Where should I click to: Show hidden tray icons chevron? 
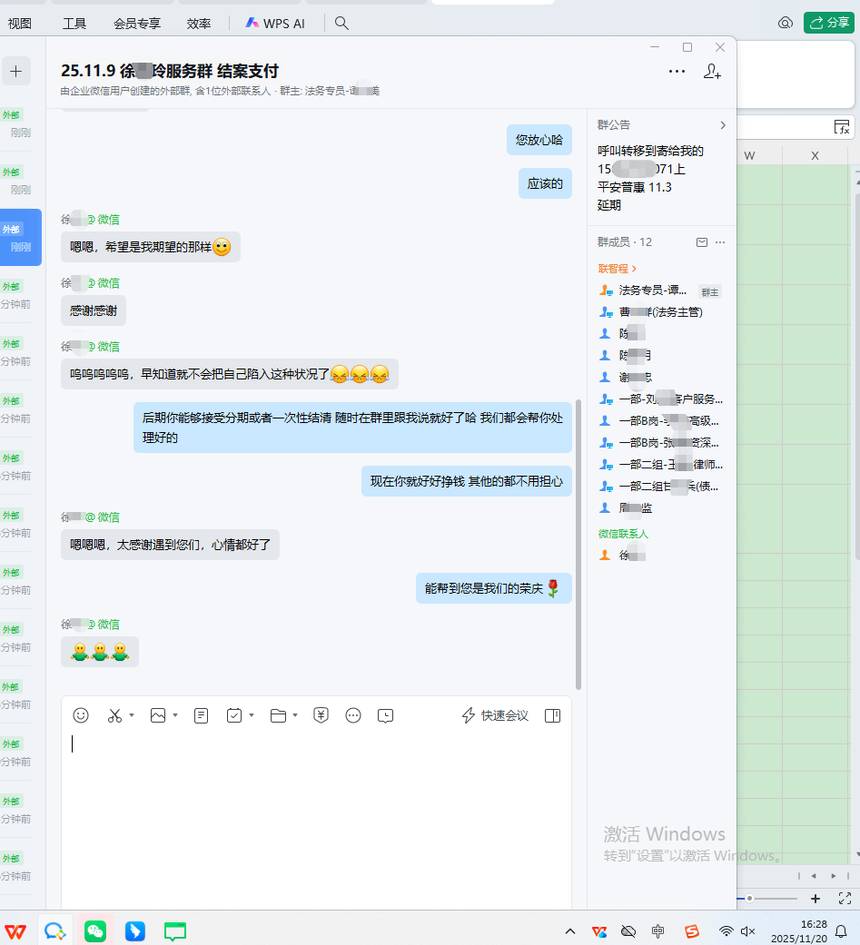[x=570, y=932]
